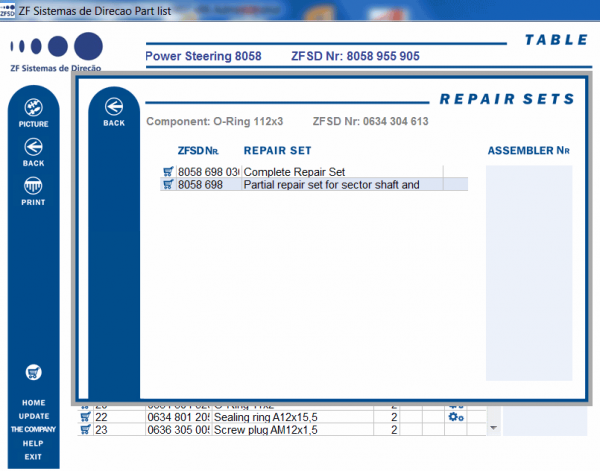Click cart icon for row 23 Screw plug

point(85,430)
